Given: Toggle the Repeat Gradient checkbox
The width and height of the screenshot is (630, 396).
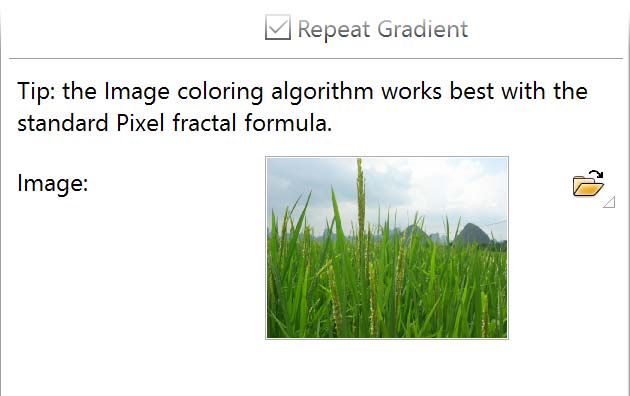Looking at the screenshot, I should [x=278, y=27].
